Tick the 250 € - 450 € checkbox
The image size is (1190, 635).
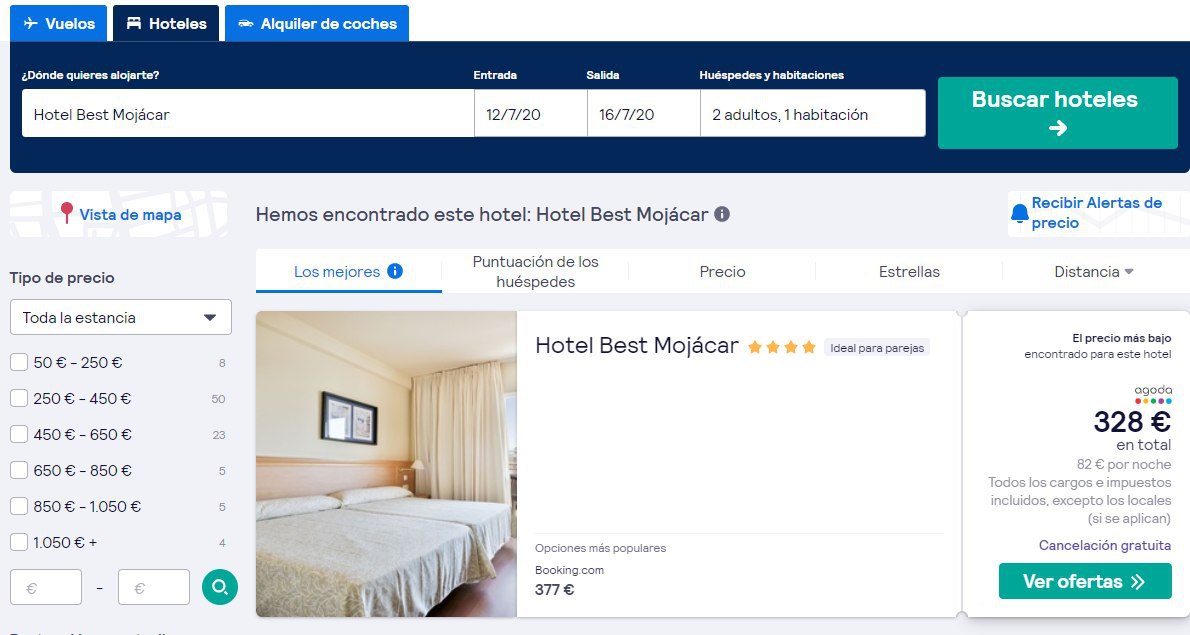pos(19,398)
